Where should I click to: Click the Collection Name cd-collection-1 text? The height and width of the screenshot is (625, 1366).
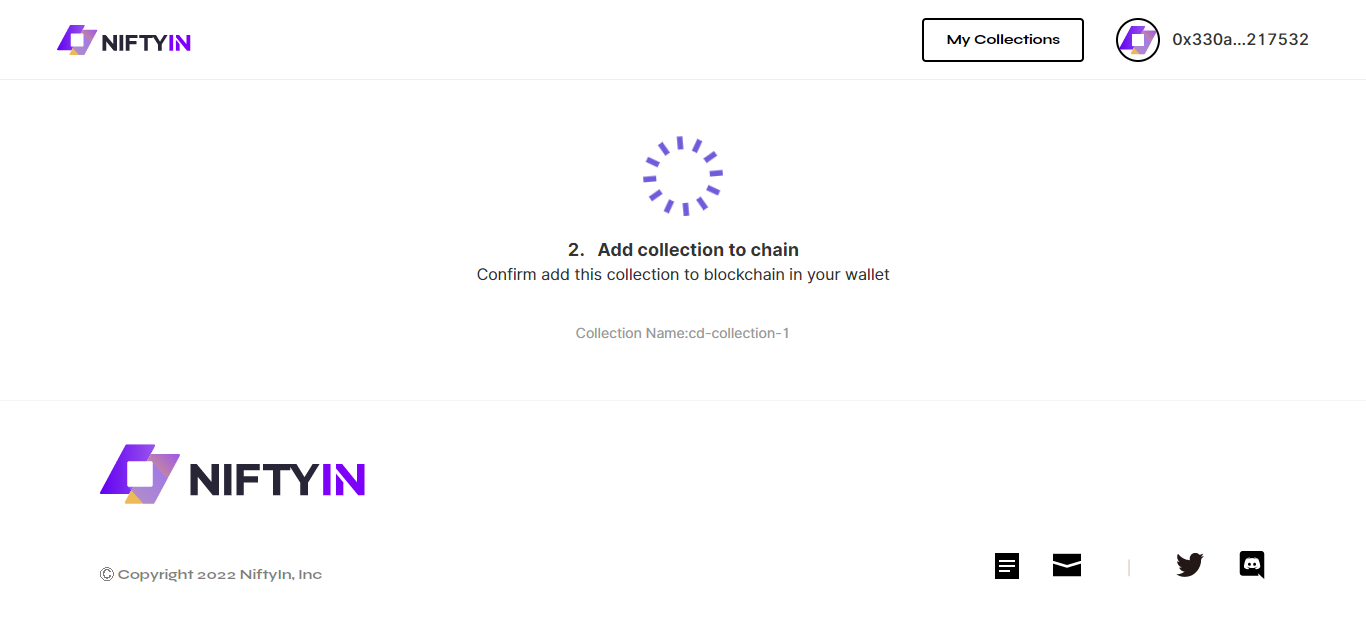pyautogui.click(x=683, y=333)
